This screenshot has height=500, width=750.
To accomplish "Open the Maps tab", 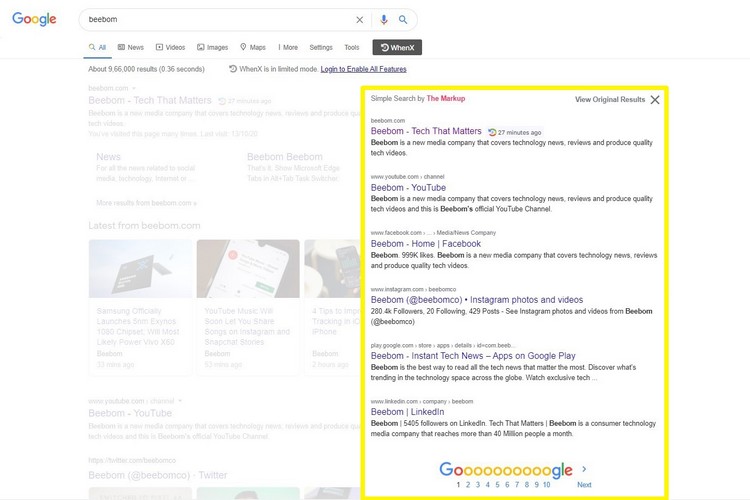I will tap(253, 47).
